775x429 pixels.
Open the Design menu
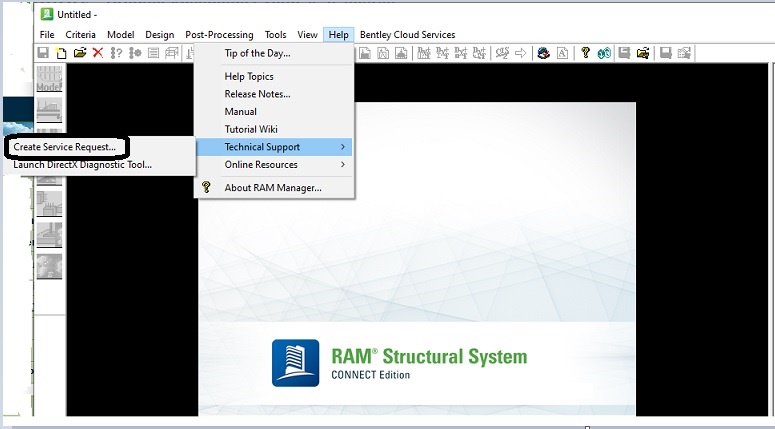[x=160, y=35]
